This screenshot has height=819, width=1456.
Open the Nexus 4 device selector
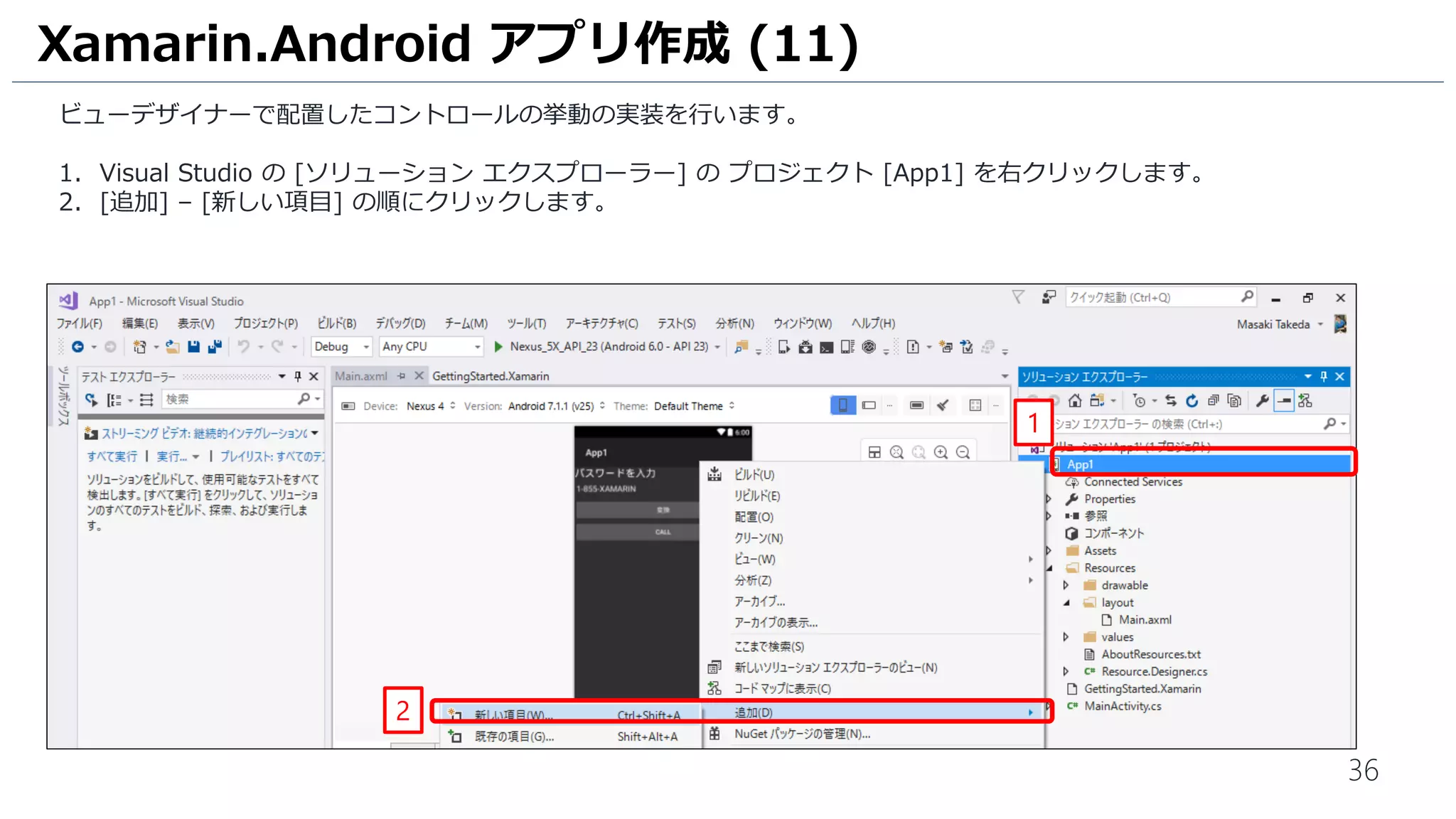point(431,406)
